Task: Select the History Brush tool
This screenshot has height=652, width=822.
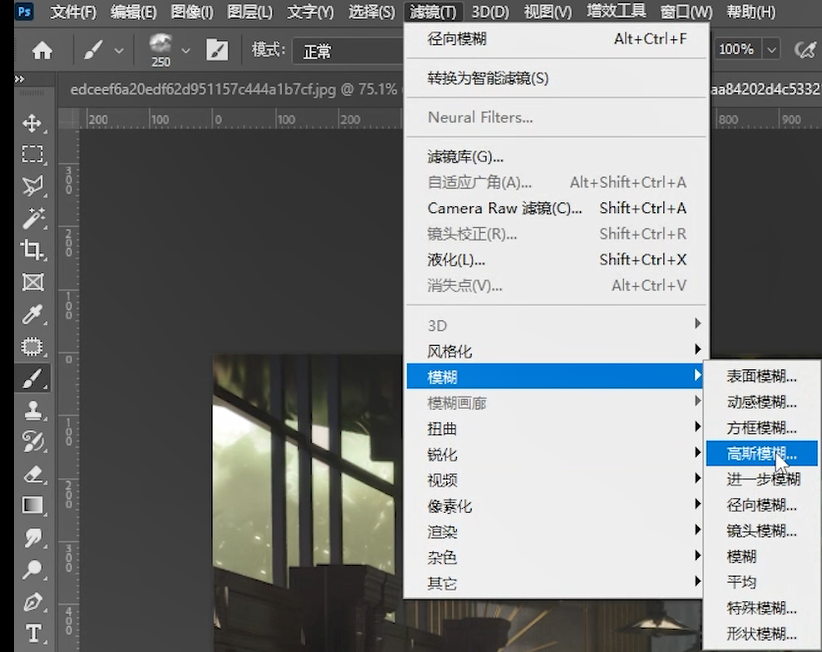Action: [33, 442]
